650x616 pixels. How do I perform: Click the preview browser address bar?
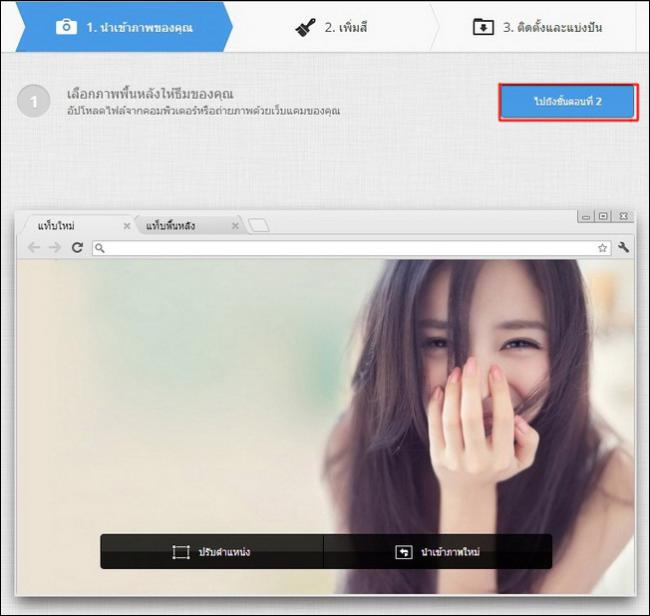(x=352, y=248)
